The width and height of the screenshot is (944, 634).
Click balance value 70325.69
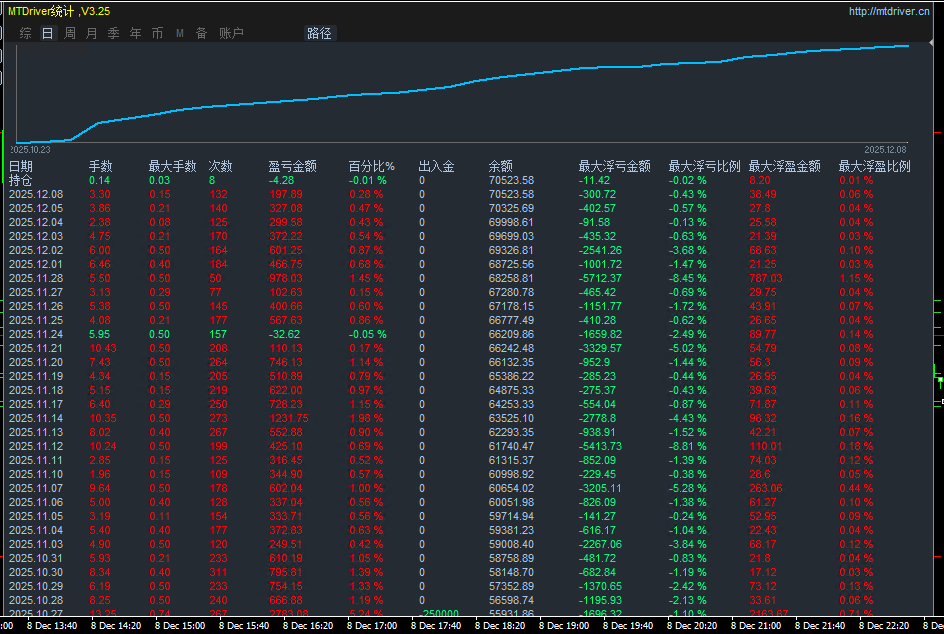pyautogui.click(x=511, y=208)
